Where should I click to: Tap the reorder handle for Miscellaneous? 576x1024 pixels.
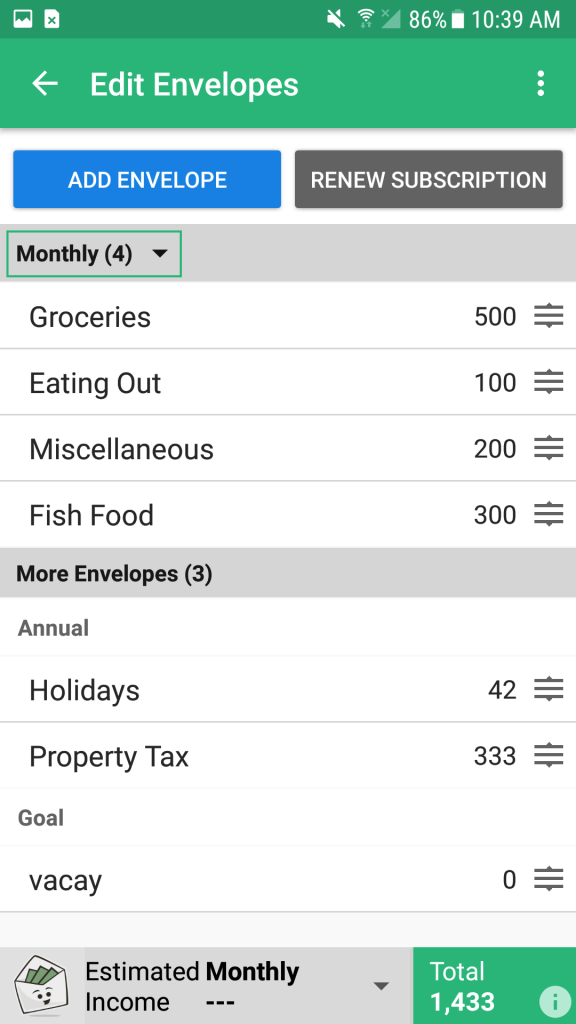point(549,449)
